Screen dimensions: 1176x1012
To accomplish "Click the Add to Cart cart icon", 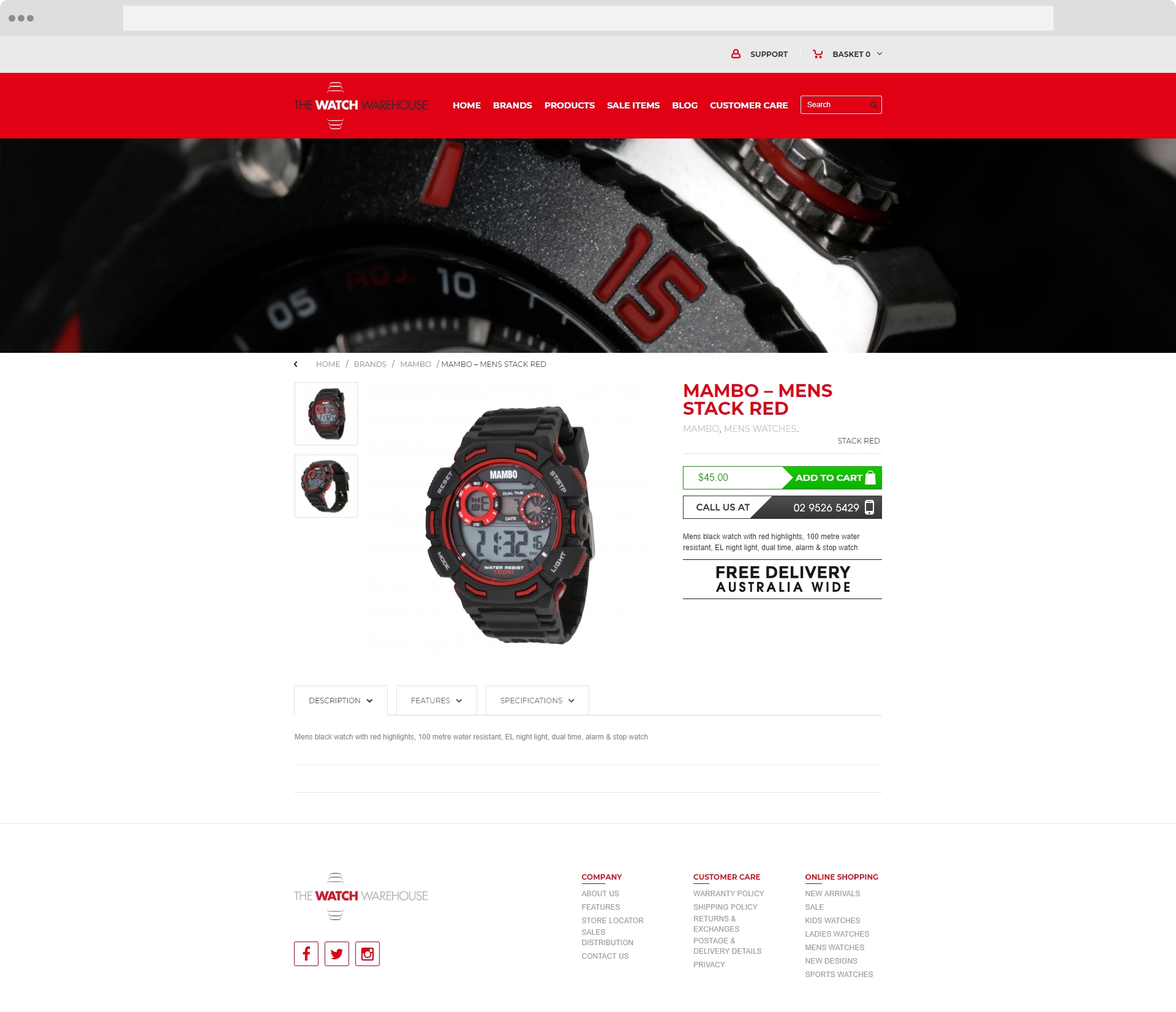I will pyautogui.click(x=870, y=477).
